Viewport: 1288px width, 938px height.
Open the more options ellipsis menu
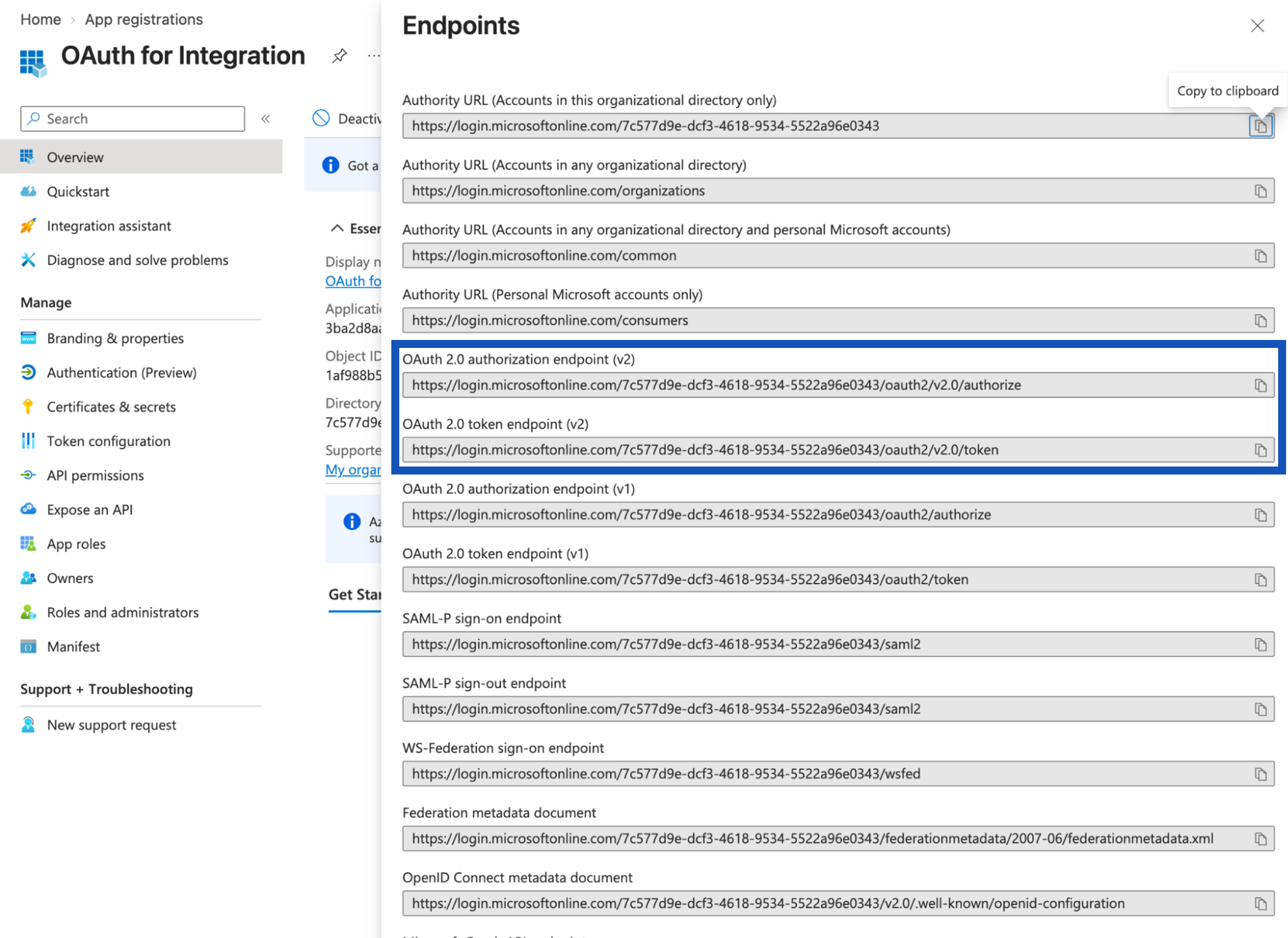tap(374, 56)
